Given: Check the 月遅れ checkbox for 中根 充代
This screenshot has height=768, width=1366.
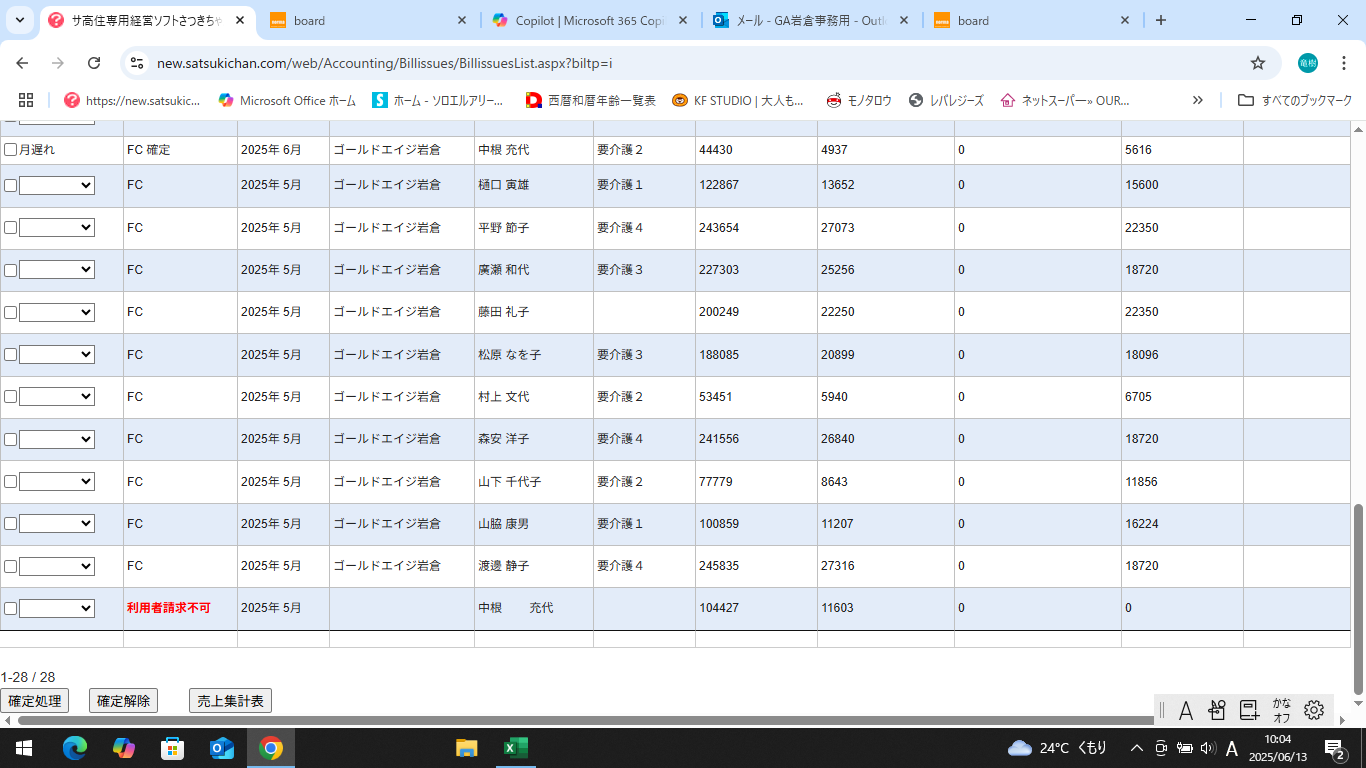Looking at the screenshot, I should tap(11, 150).
